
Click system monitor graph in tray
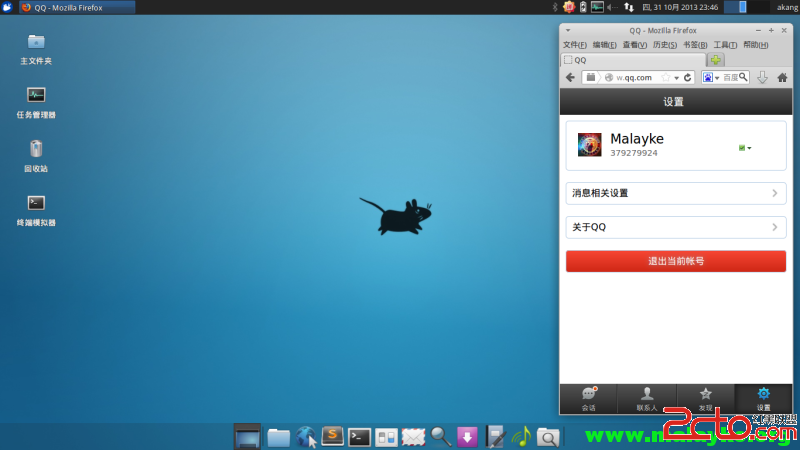click(597, 7)
